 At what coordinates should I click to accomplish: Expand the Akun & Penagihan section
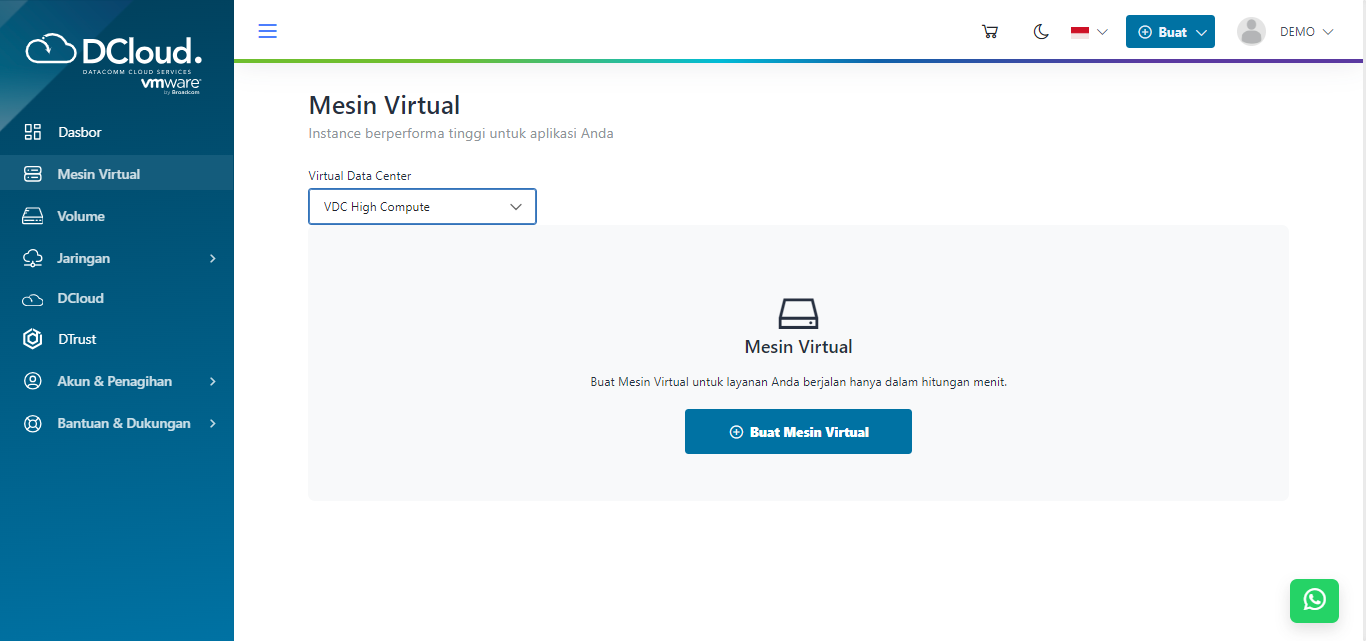pyautogui.click(x=115, y=381)
